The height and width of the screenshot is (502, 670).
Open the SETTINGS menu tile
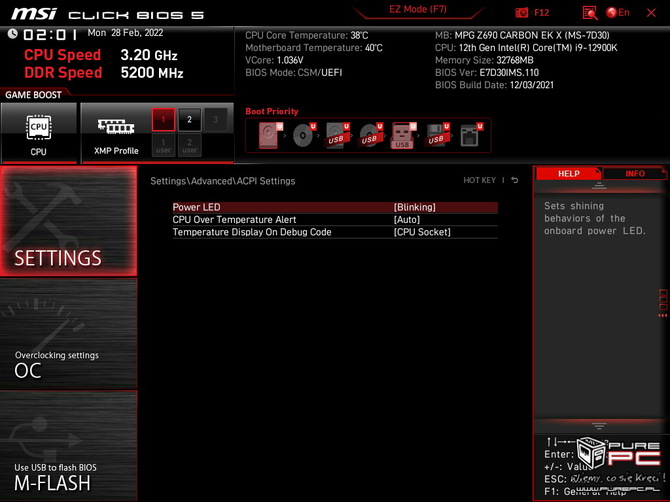coord(69,221)
